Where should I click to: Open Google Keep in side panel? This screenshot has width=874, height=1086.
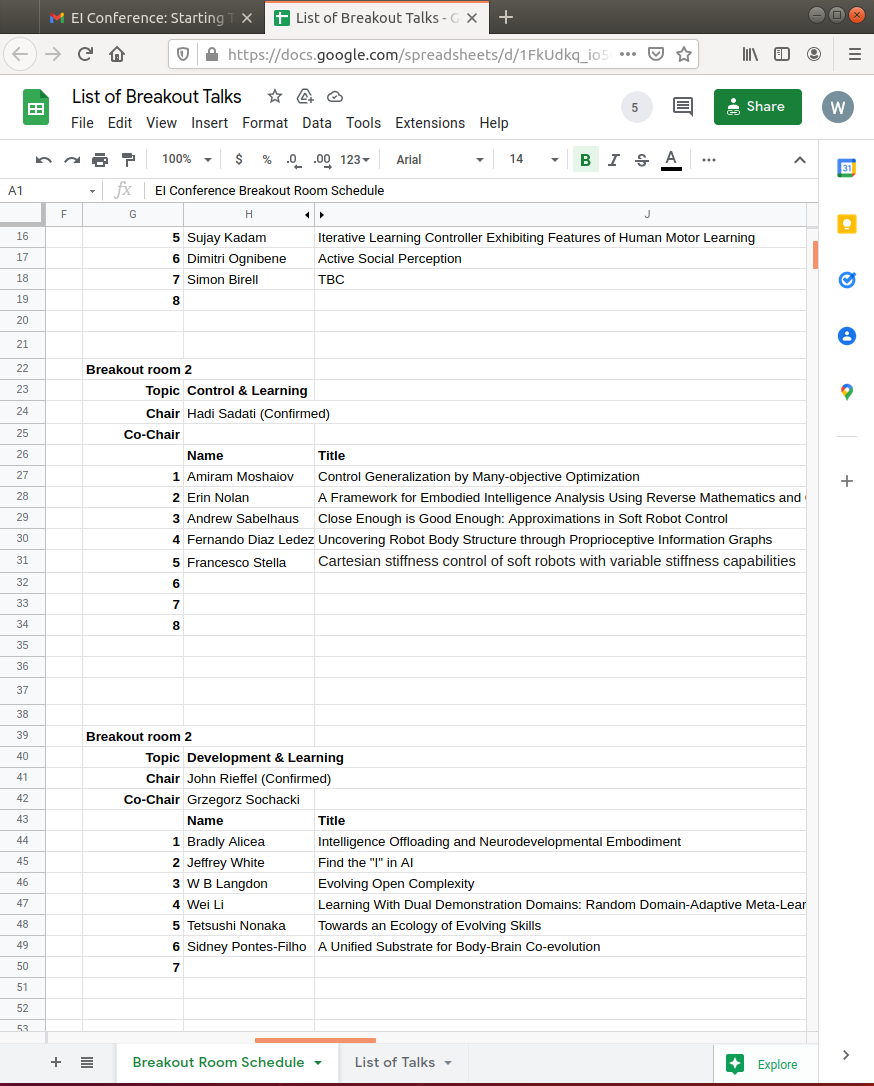846,224
